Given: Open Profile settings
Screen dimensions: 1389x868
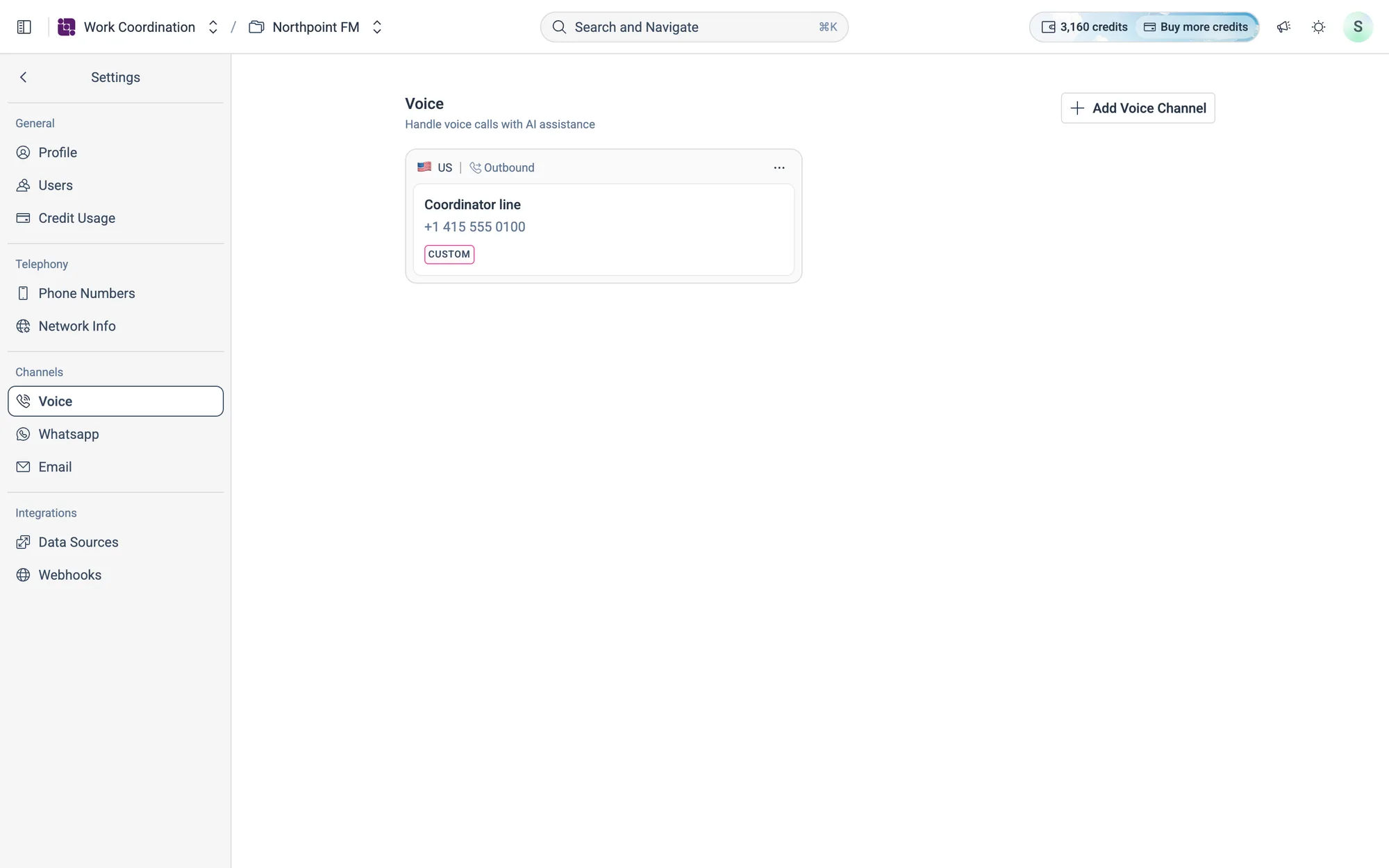Looking at the screenshot, I should [116, 153].
